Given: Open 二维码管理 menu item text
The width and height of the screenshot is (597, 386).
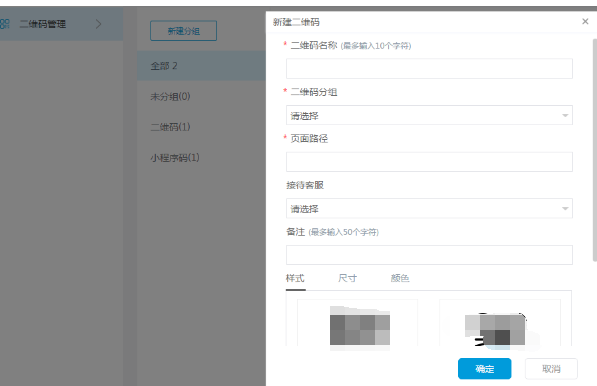Looking at the screenshot, I should coord(43,24).
